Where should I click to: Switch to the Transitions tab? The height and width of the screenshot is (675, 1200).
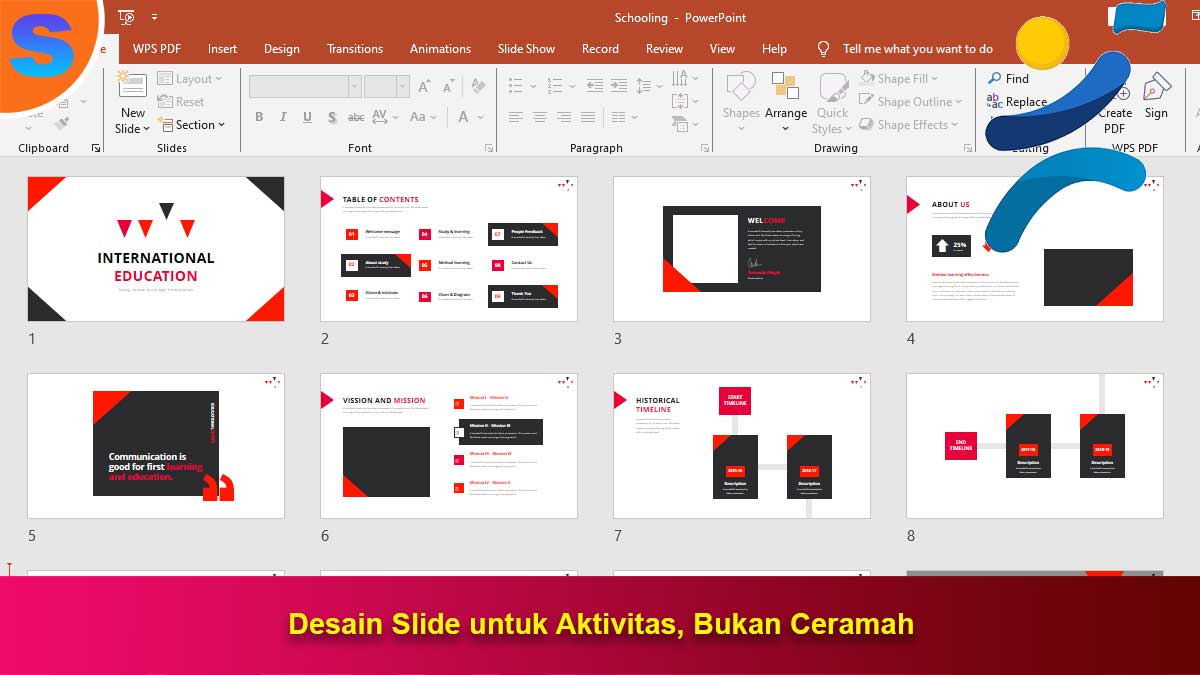coord(355,48)
